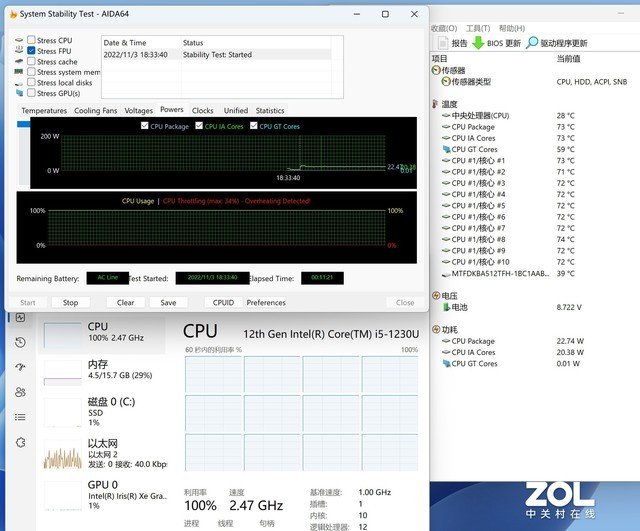Collapse the 电压 voltage group
640x531 pixels.
click(436, 295)
